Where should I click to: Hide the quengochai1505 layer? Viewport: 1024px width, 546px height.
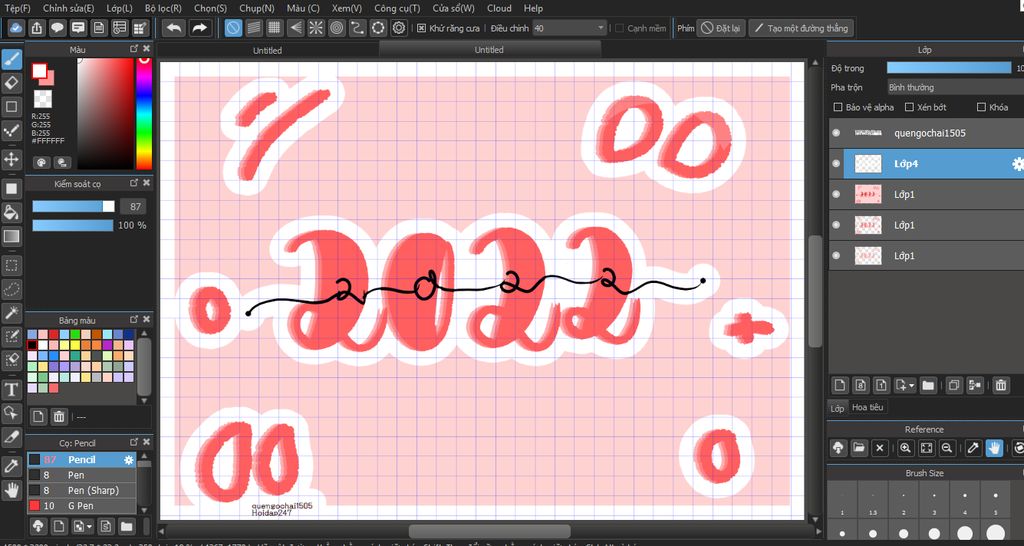pyautogui.click(x=836, y=133)
